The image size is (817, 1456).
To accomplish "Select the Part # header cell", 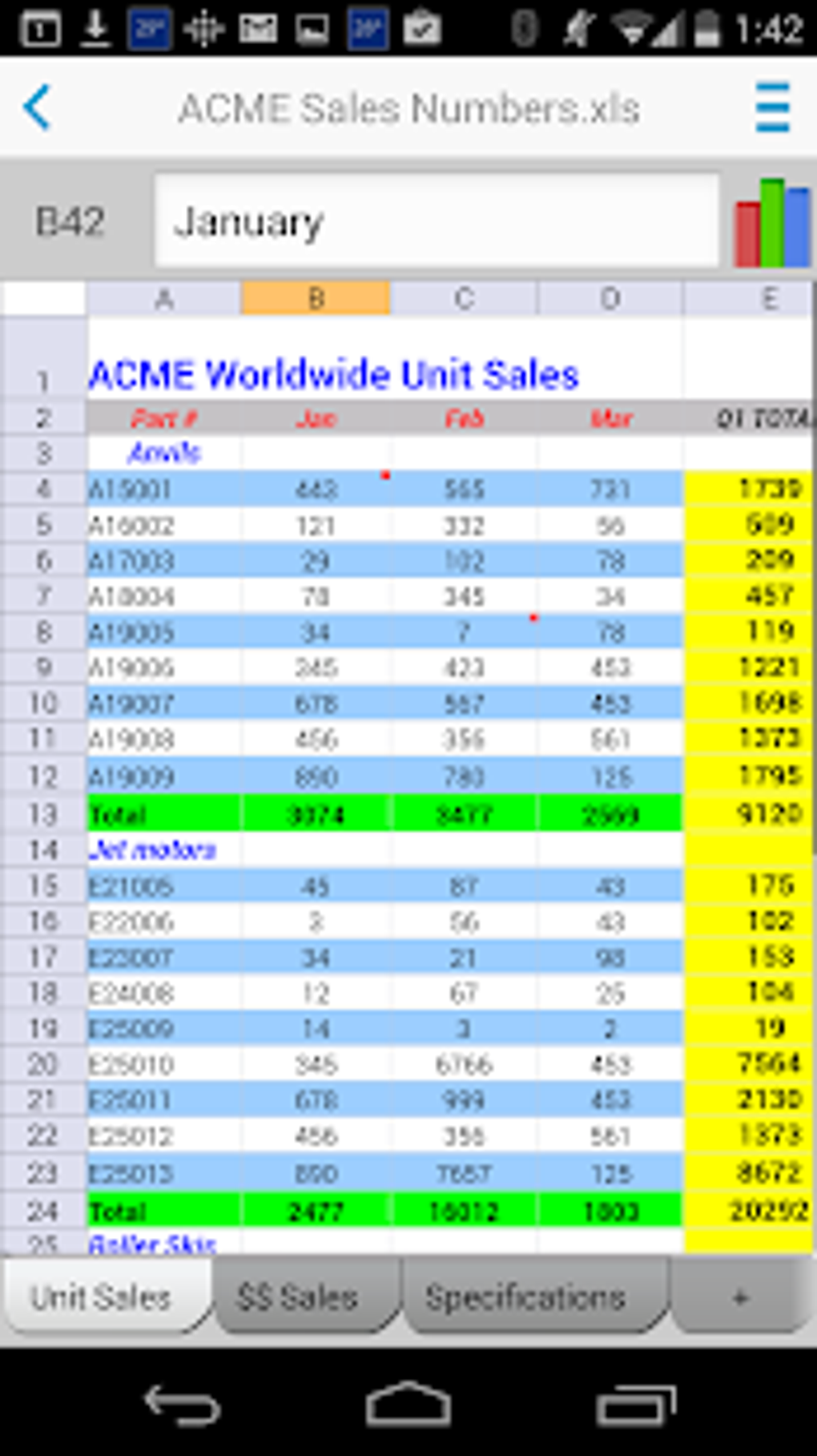I will [x=164, y=418].
